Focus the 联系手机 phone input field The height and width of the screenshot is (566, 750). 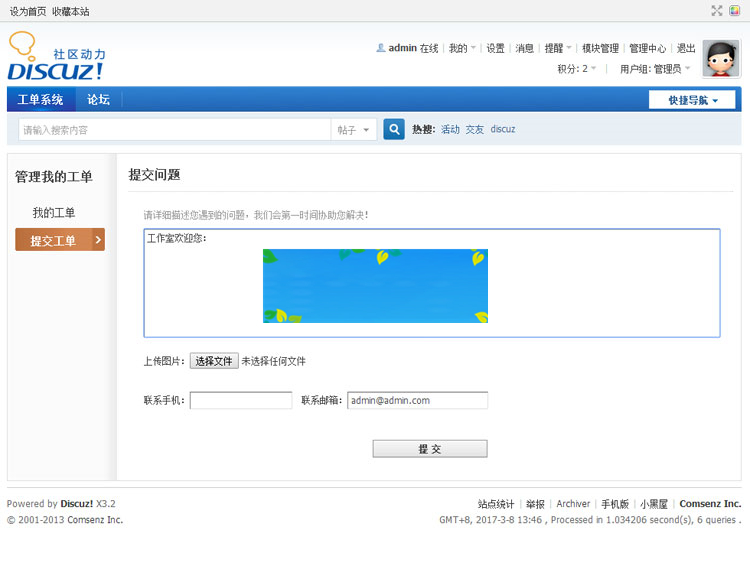point(241,400)
